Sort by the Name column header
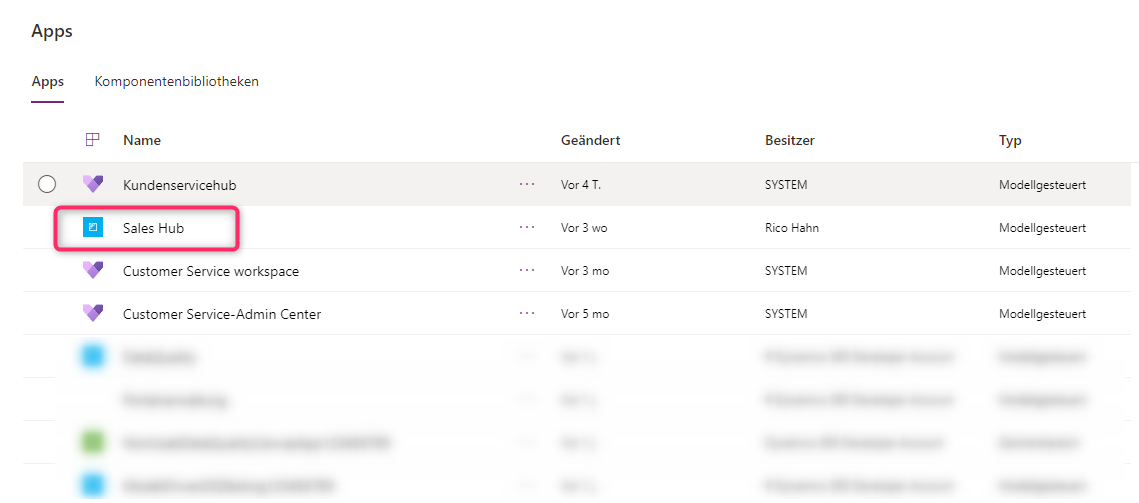The height and width of the screenshot is (503, 1139). [x=142, y=140]
